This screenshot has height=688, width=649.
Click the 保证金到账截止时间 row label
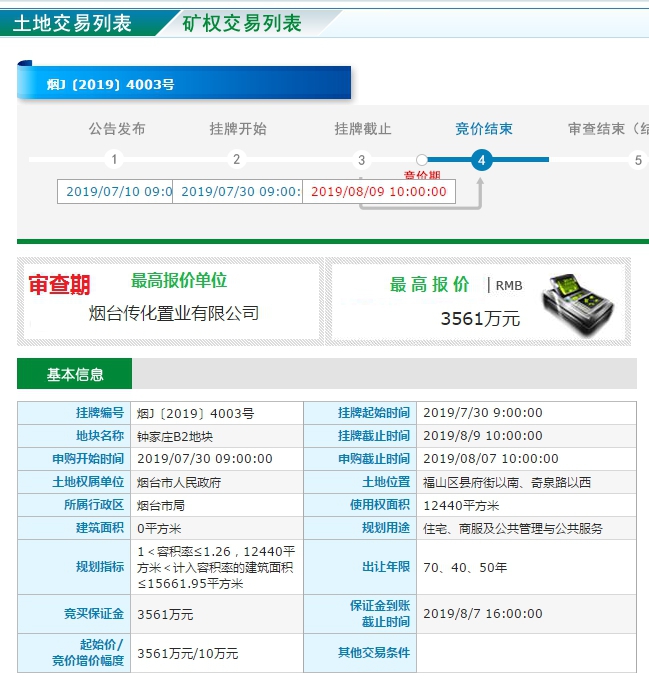click(x=380, y=613)
